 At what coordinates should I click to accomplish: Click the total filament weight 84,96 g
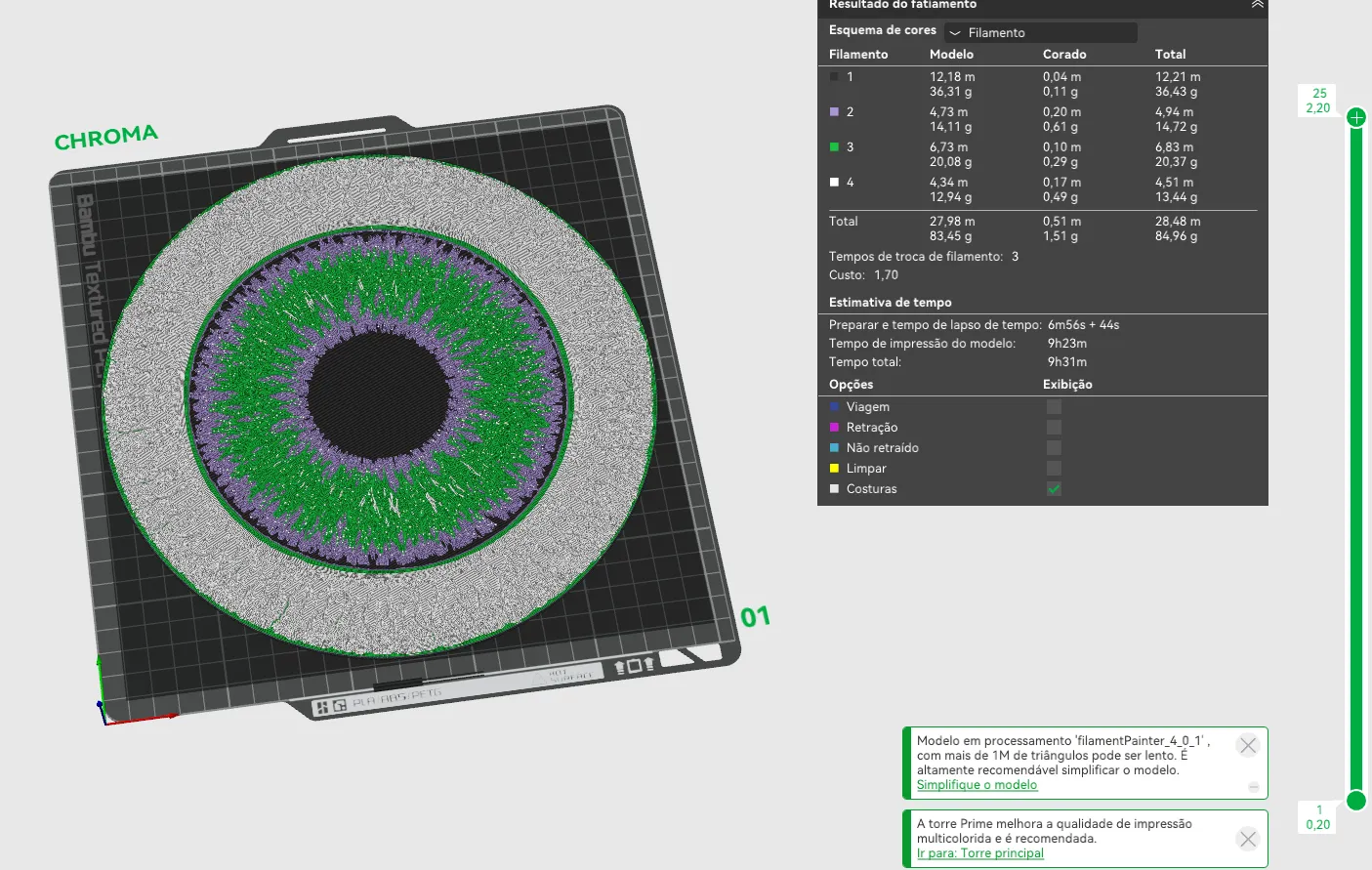(x=1176, y=236)
